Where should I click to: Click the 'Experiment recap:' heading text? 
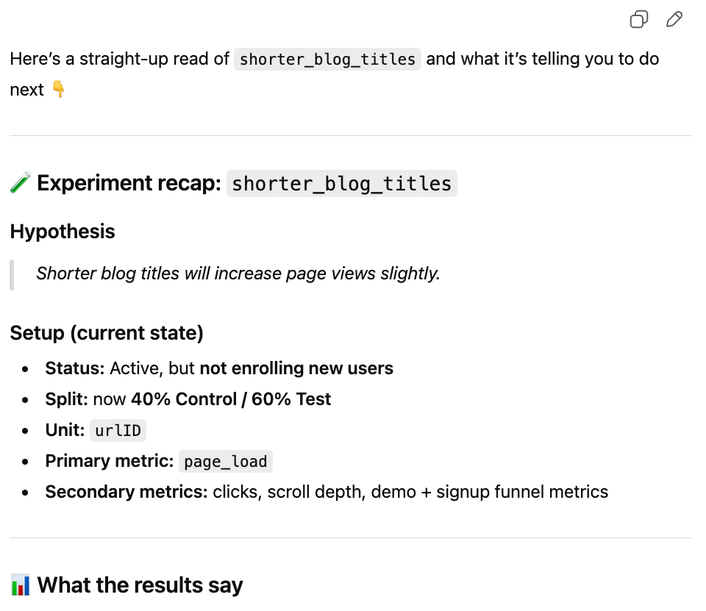(129, 184)
